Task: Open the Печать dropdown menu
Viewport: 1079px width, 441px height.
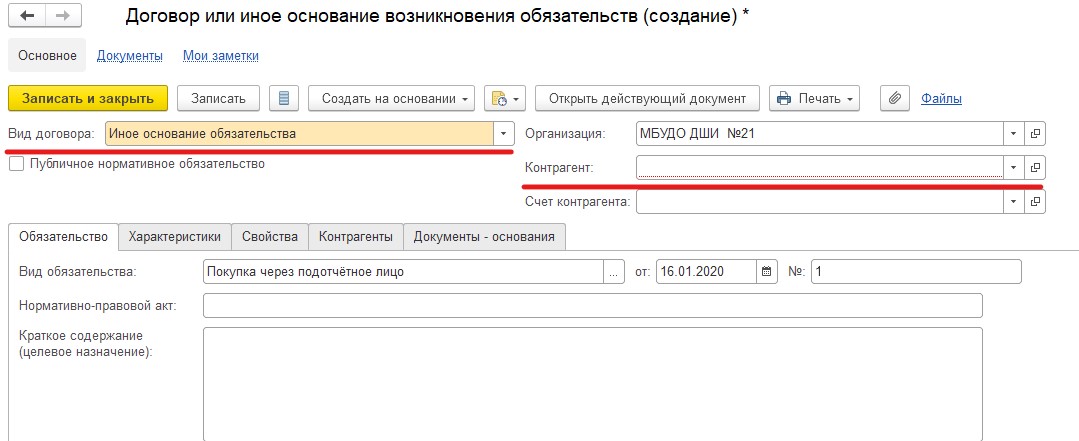Action: [815, 98]
